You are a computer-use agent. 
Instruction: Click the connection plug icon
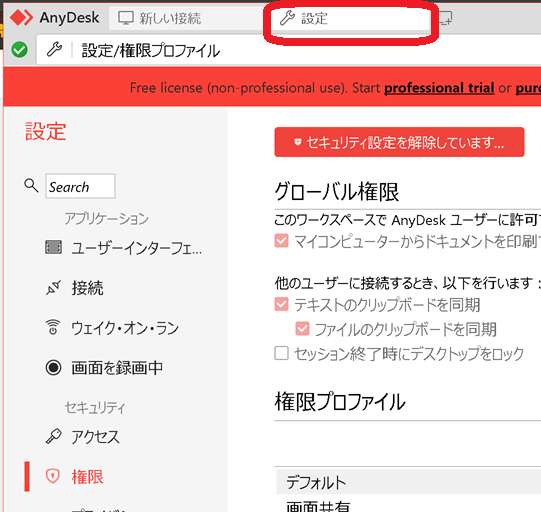click(53, 288)
